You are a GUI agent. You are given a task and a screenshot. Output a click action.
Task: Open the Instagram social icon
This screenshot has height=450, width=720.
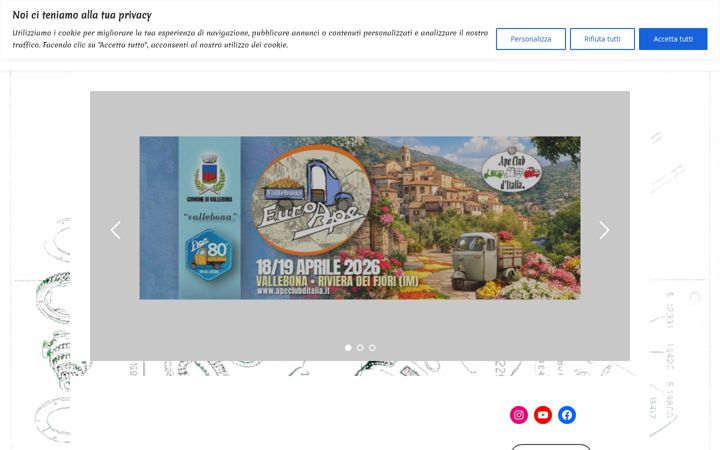[x=519, y=415]
